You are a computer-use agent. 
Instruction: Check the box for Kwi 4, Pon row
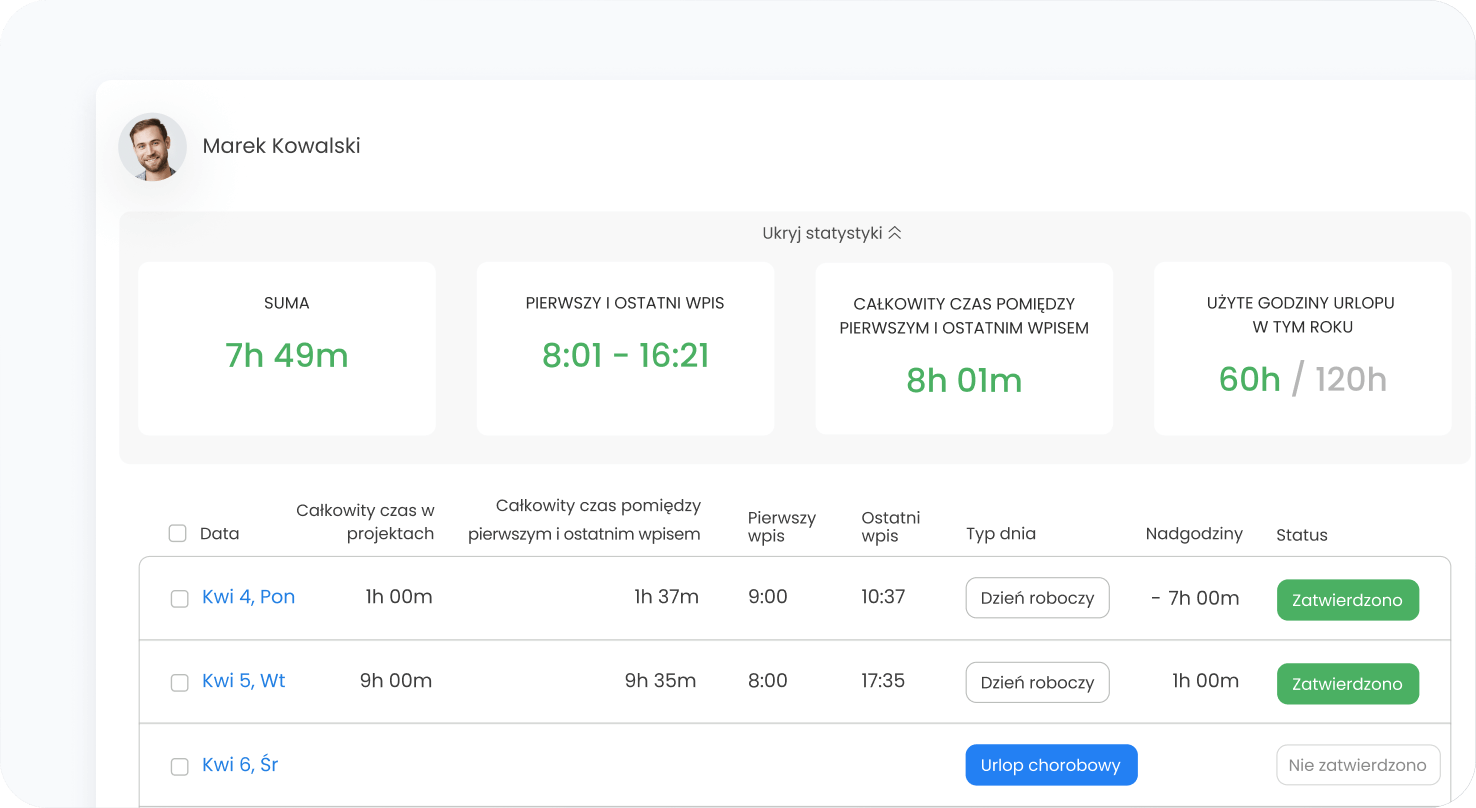180,599
